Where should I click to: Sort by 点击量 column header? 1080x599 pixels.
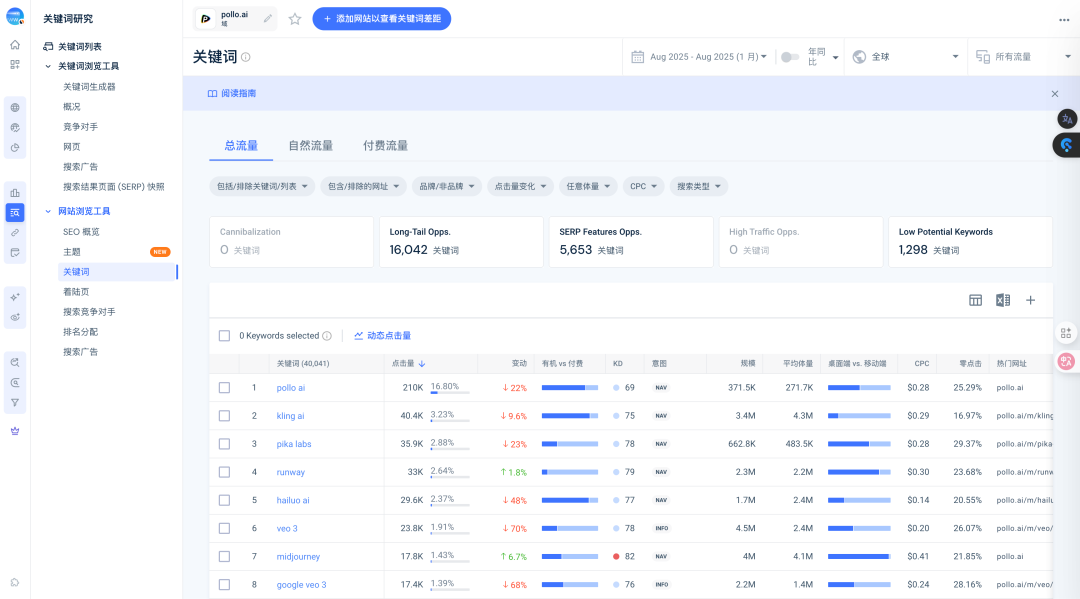(408, 364)
